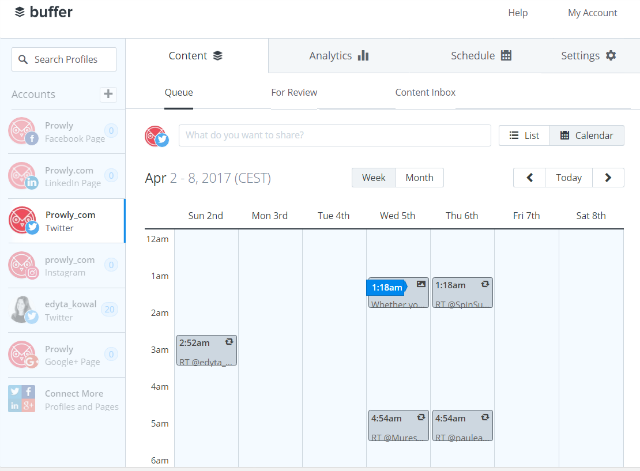Screen dimensions: 640x471
Task: Click retweet icon on Thu 4:54am post
Action: [x=485, y=417]
